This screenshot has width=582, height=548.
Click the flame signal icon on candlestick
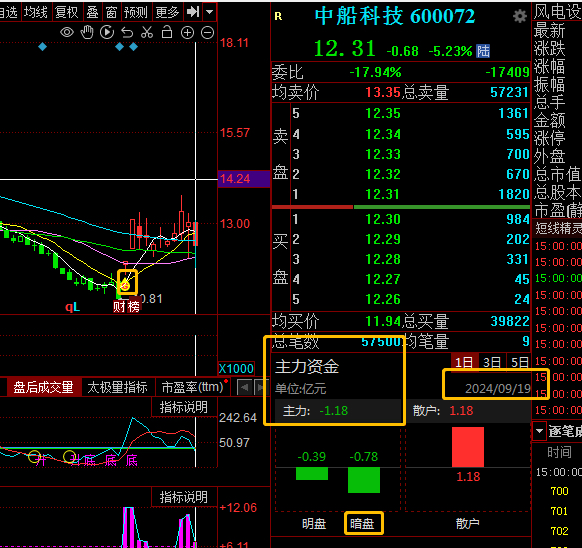click(x=125, y=284)
